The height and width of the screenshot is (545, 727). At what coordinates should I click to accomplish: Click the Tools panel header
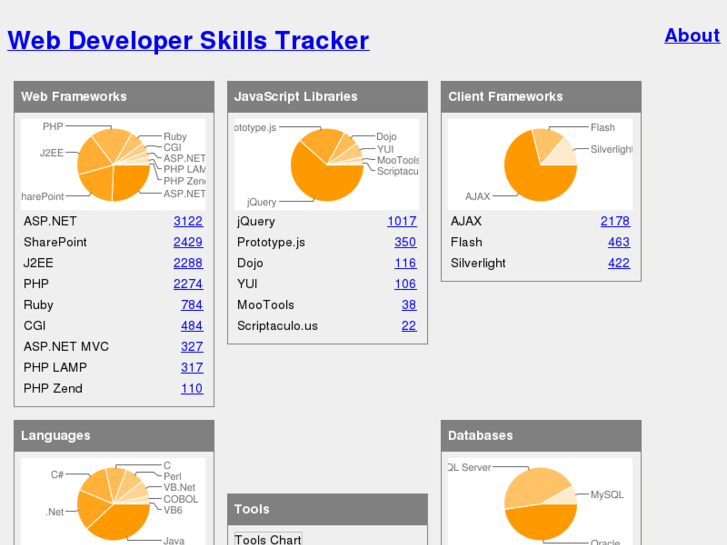tap(327, 509)
